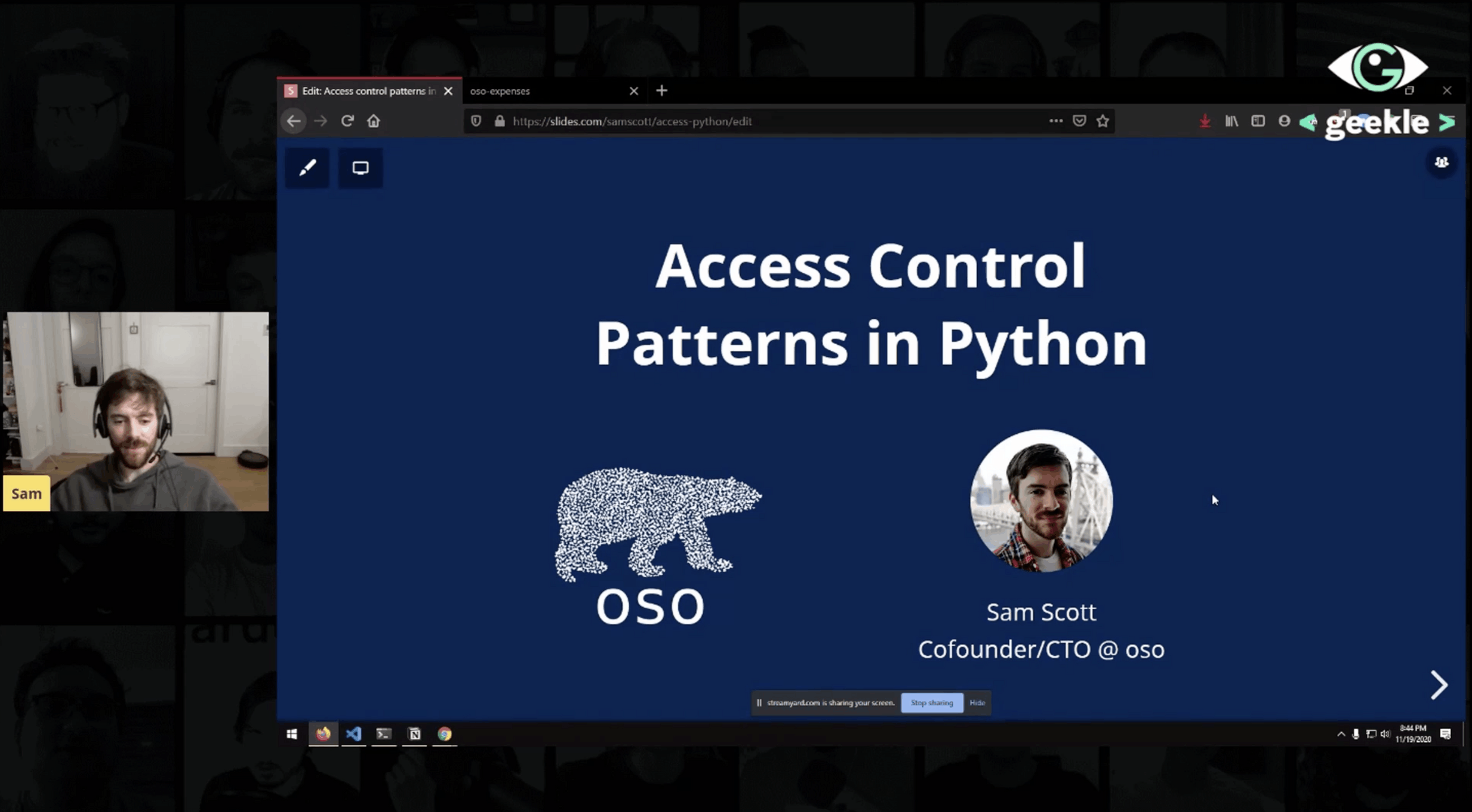1472x812 pixels.
Task: Open Visual Studio Code from taskbar
Action: (x=354, y=734)
